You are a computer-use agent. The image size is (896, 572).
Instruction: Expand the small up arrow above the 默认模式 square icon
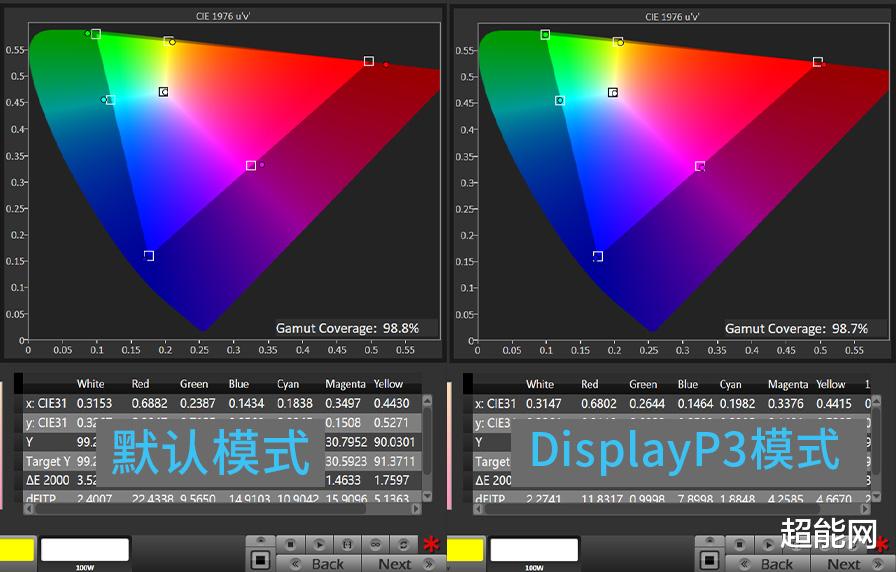pos(261,541)
